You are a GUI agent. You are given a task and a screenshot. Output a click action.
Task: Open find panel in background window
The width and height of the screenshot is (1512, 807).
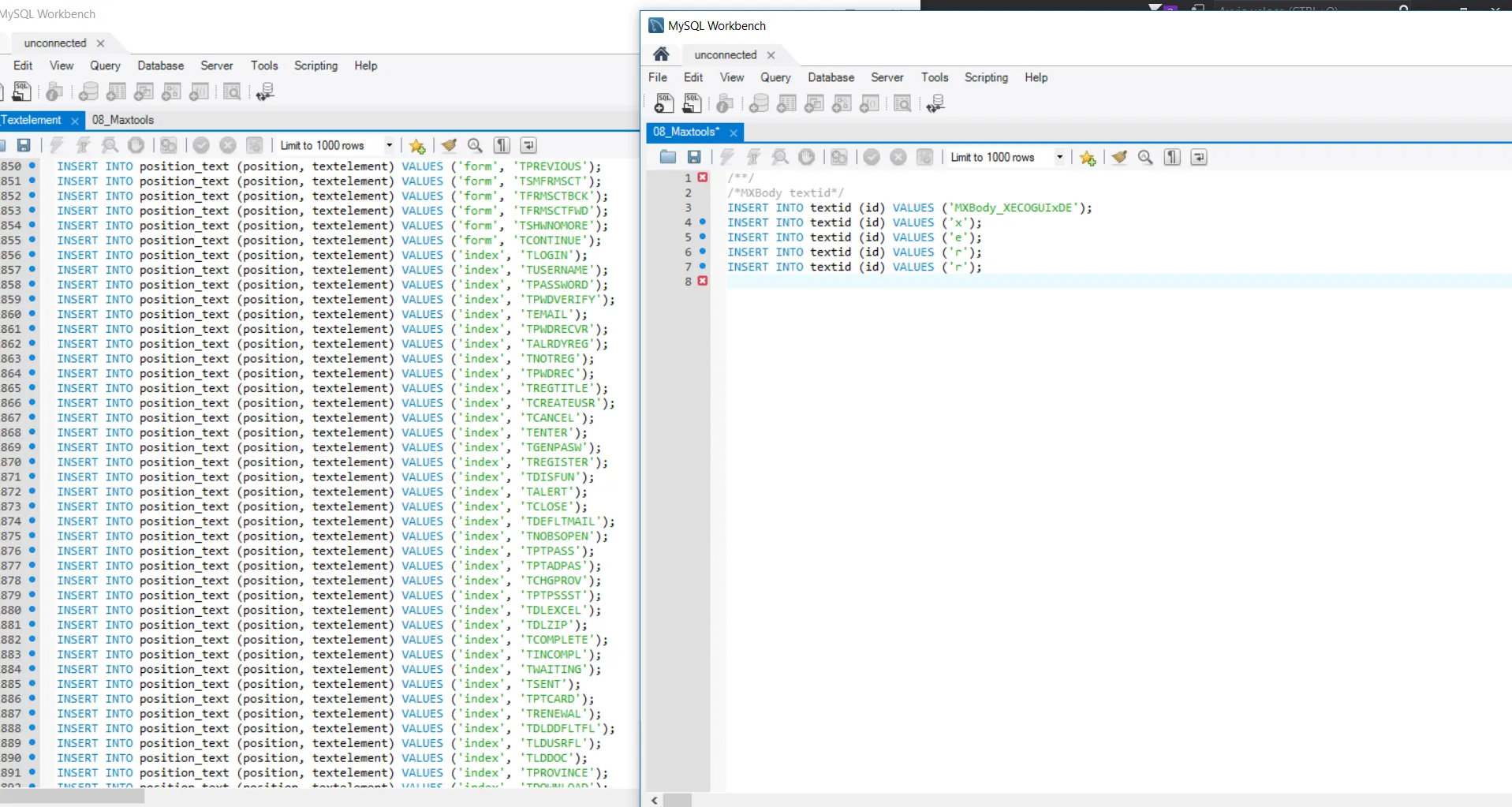click(475, 145)
